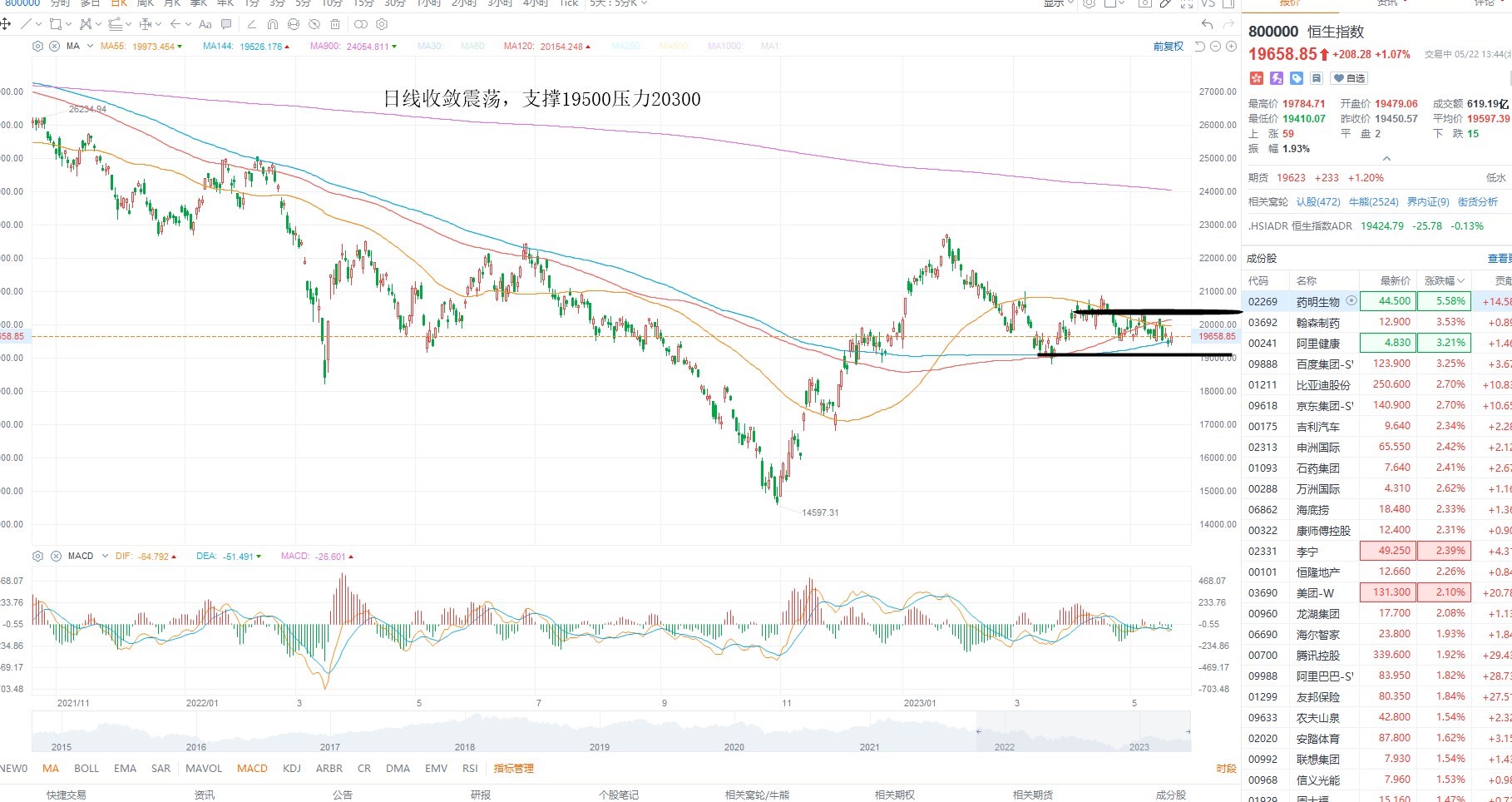The height and width of the screenshot is (802, 1512).
Task: Zoom out chart with minus circle icon
Action: (1216, 47)
